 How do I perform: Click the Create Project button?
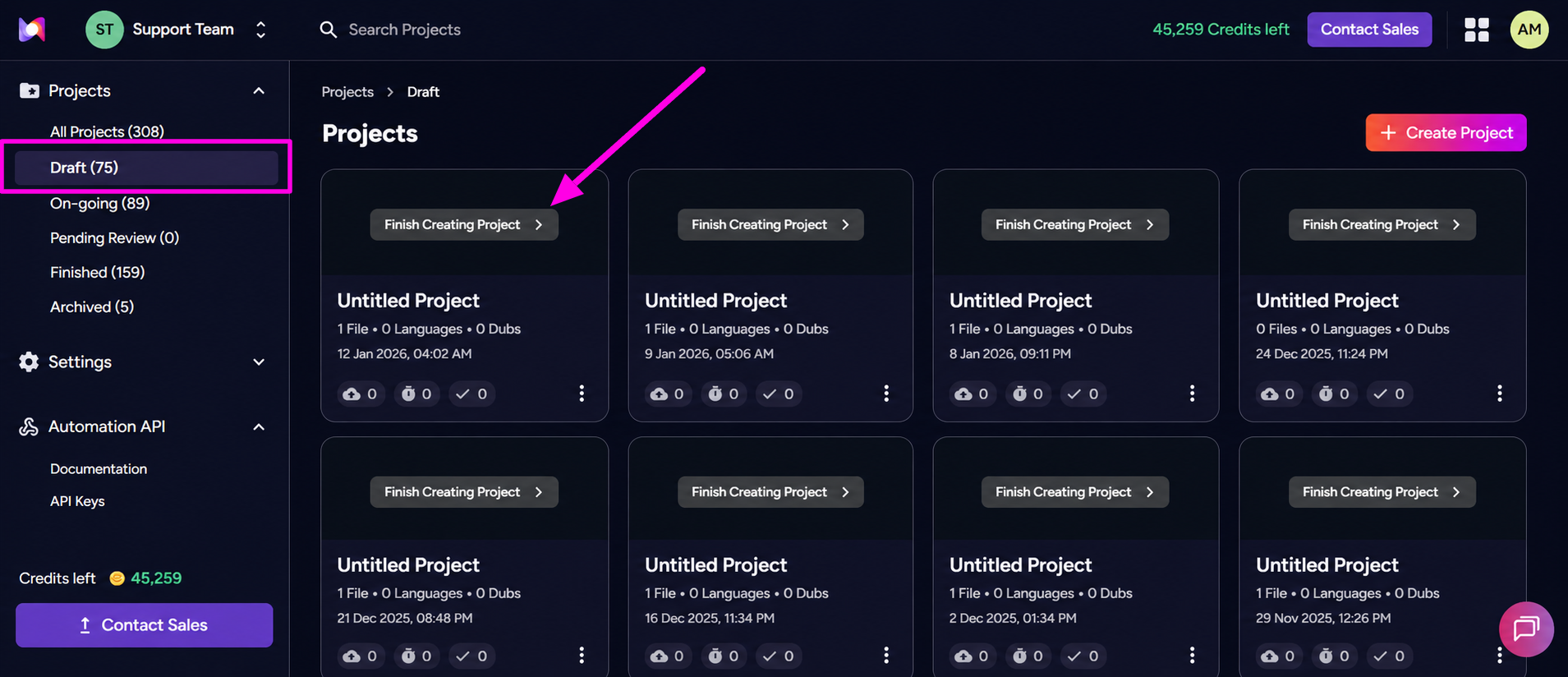click(1446, 132)
